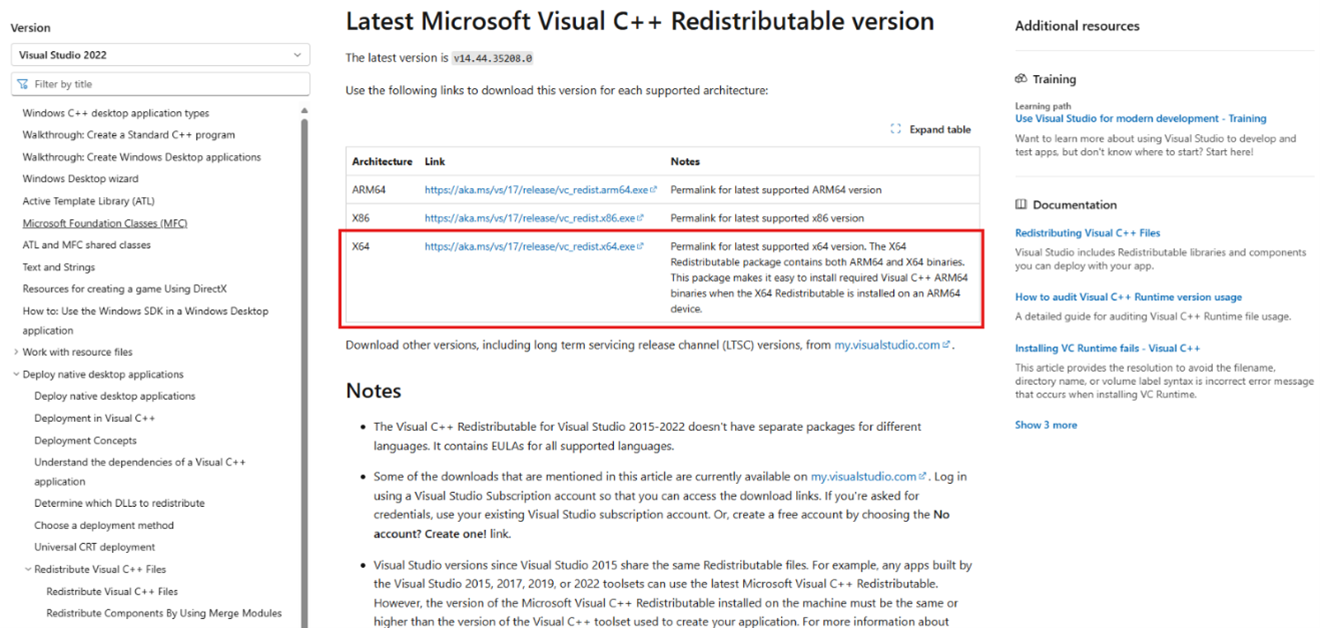
Task: Click Show 3 more link
Action: (1046, 425)
